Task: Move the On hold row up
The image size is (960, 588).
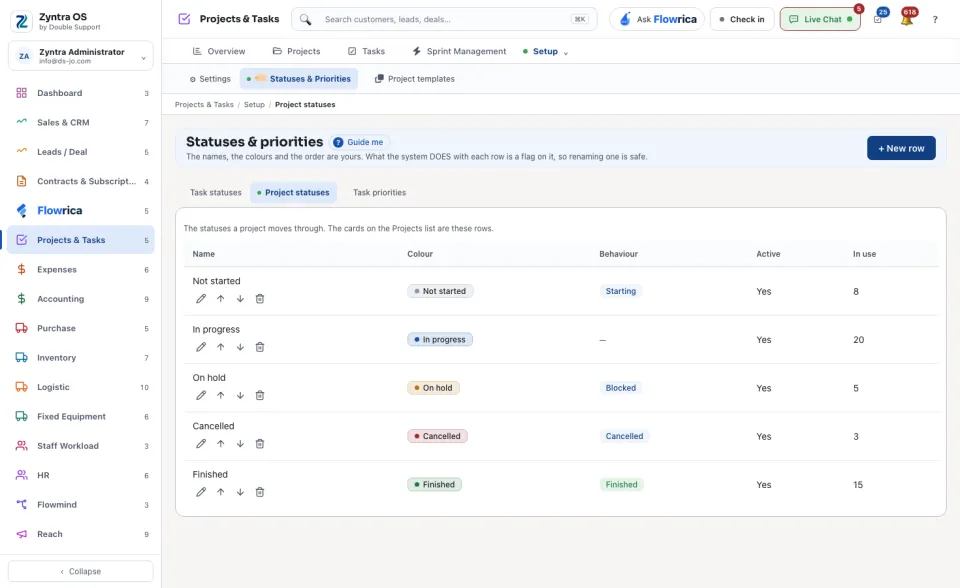Action: (220, 396)
